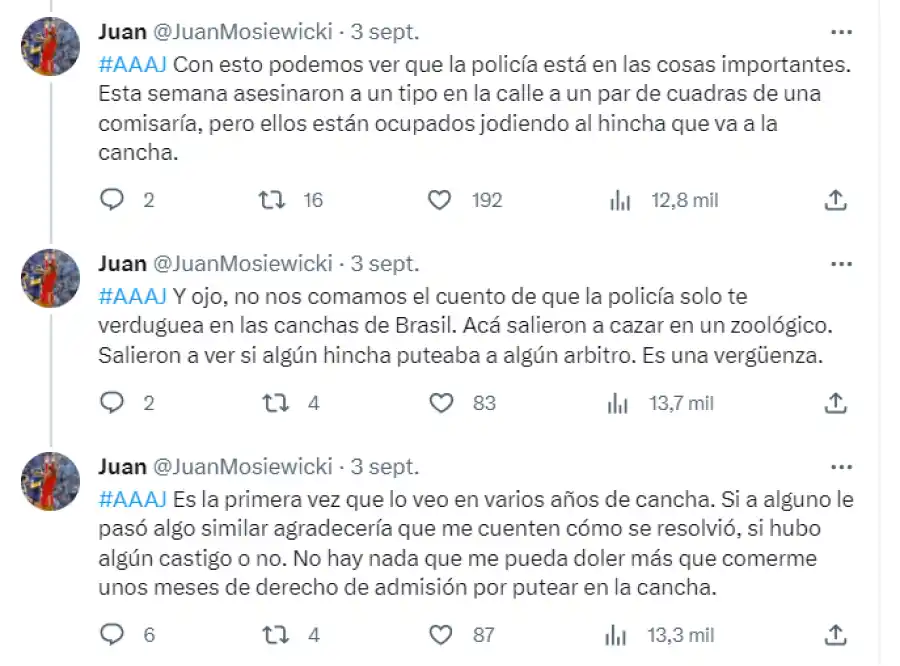900x666 pixels.
Task: Open the more options menu on the first tweet
Action: click(841, 33)
